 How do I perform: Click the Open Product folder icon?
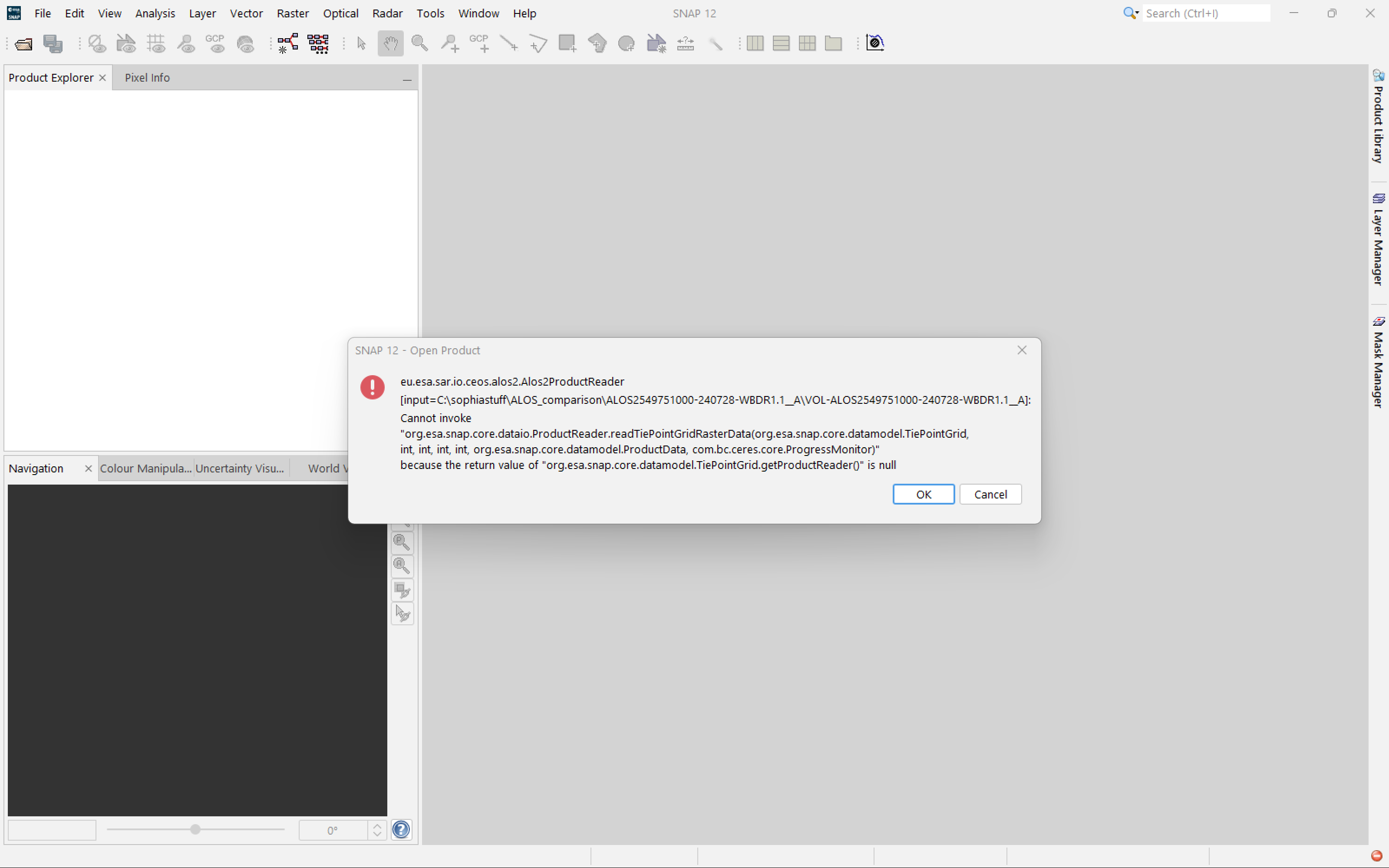[23, 43]
